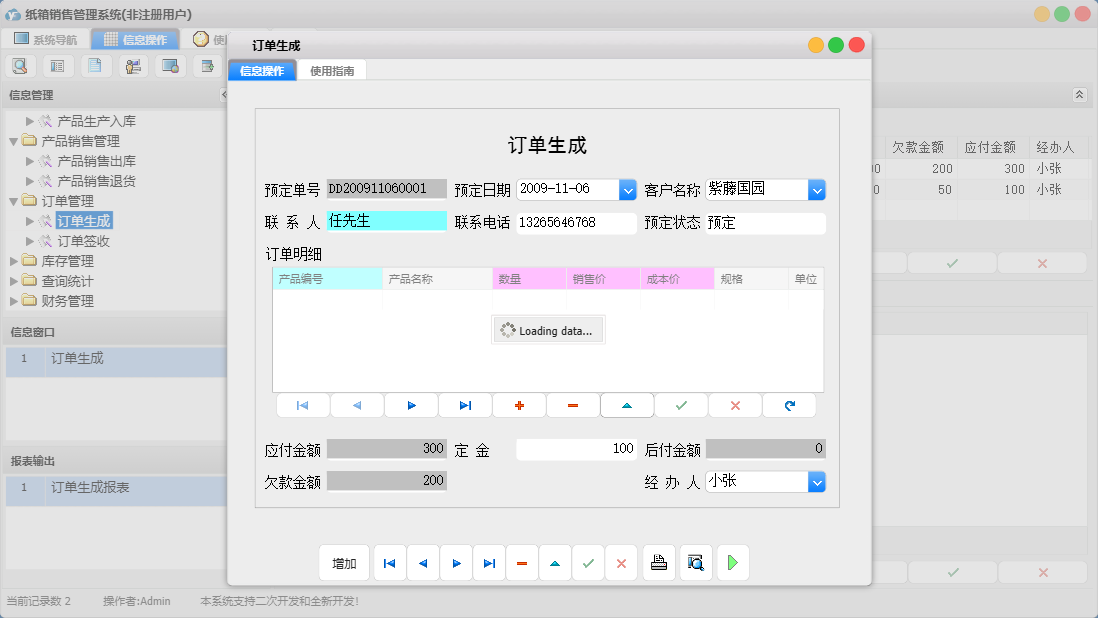Viewport: 1098px width, 618px height.
Task: Open print preview with the magnifier icon
Action: pyautogui.click(x=695, y=562)
